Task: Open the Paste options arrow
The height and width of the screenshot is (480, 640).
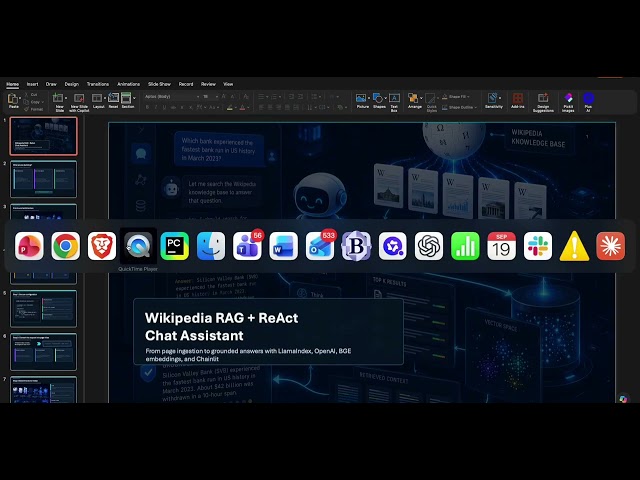Action: click(20, 98)
